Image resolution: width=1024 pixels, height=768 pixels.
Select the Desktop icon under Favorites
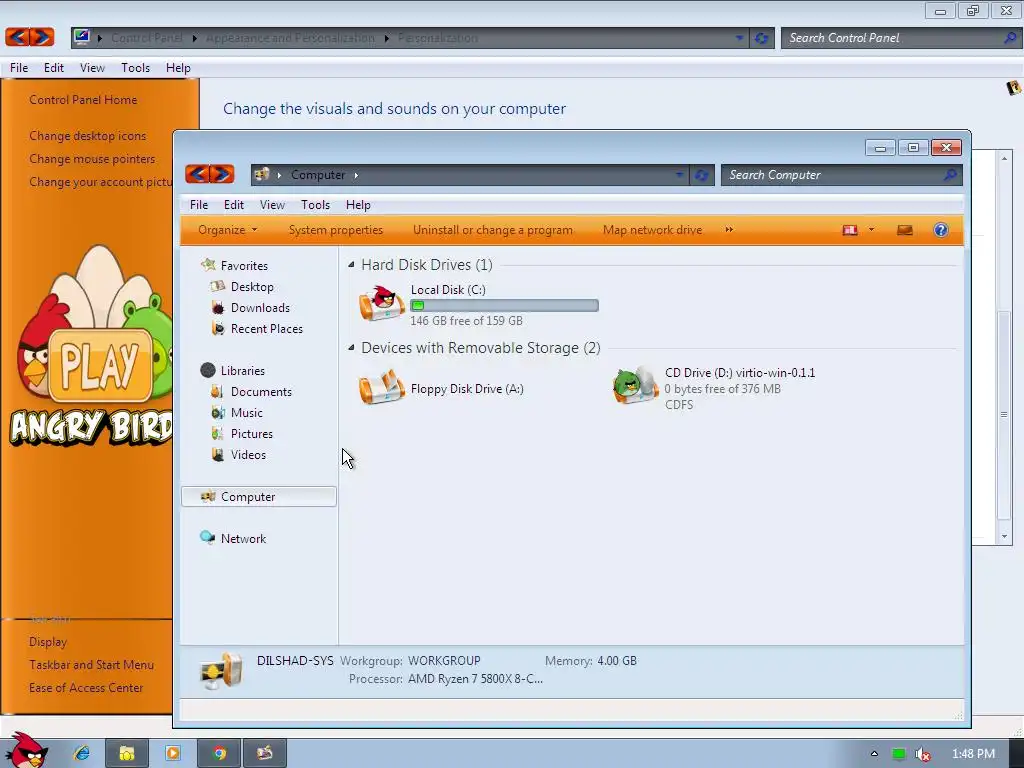217,287
